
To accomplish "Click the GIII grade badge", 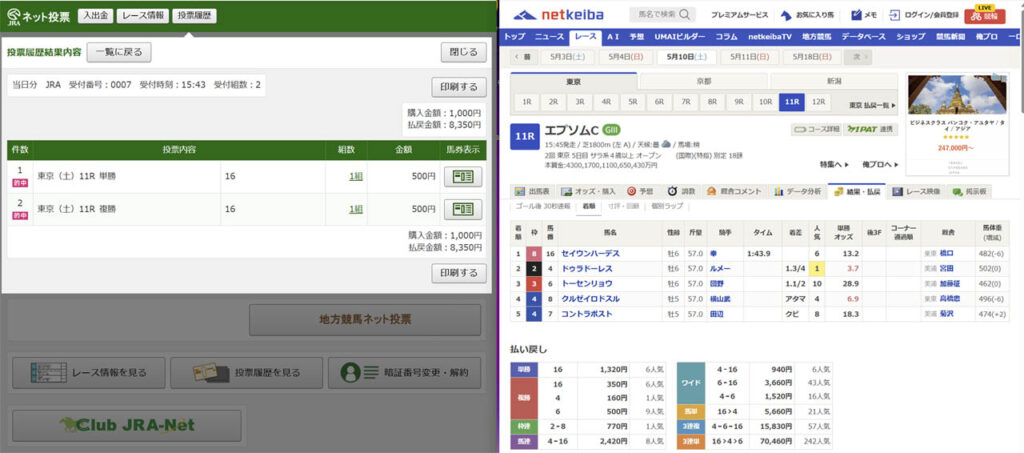I will pos(611,129).
